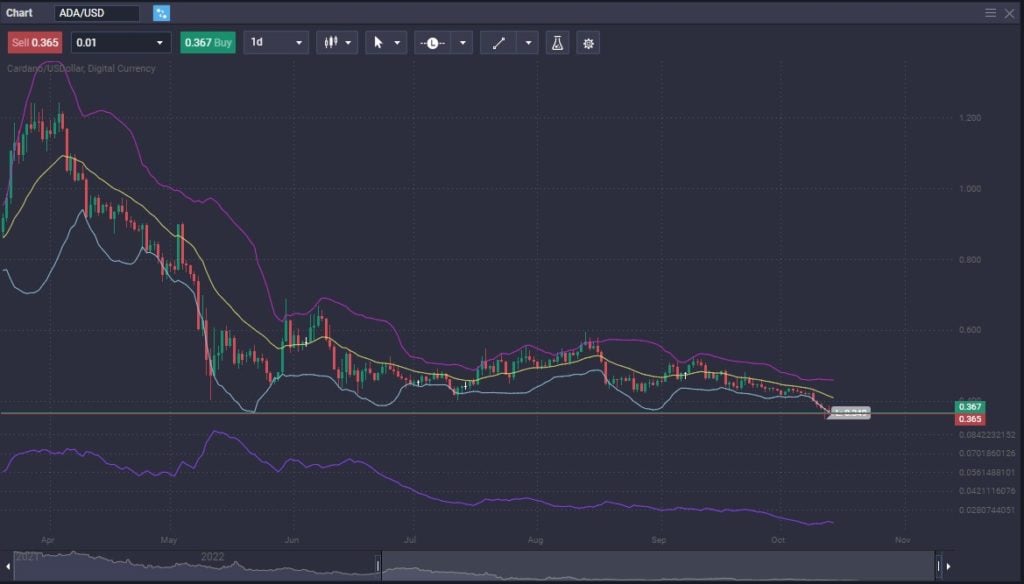Click the right handle of the navigator range
The image size is (1024, 584).
pyautogui.click(x=938, y=566)
